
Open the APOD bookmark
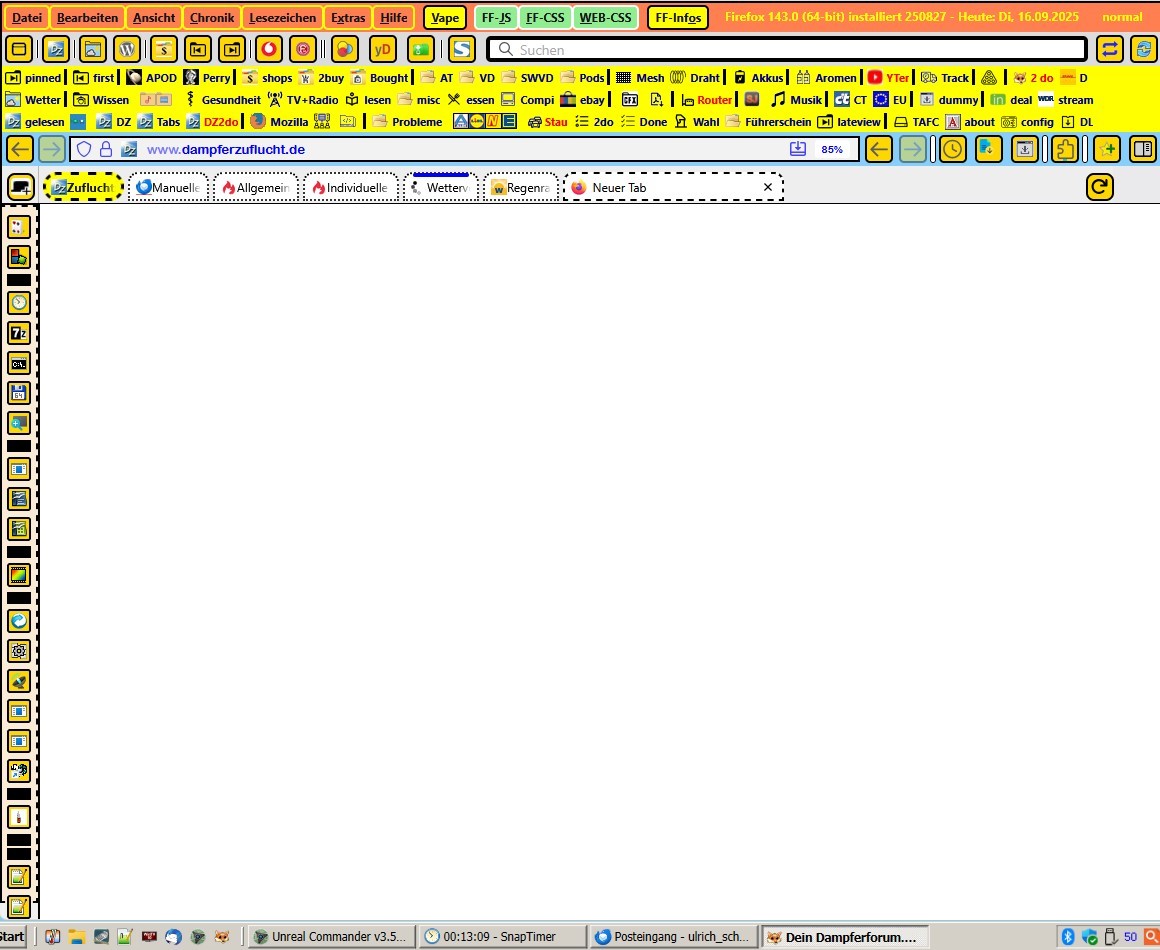[x=152, y=78]
